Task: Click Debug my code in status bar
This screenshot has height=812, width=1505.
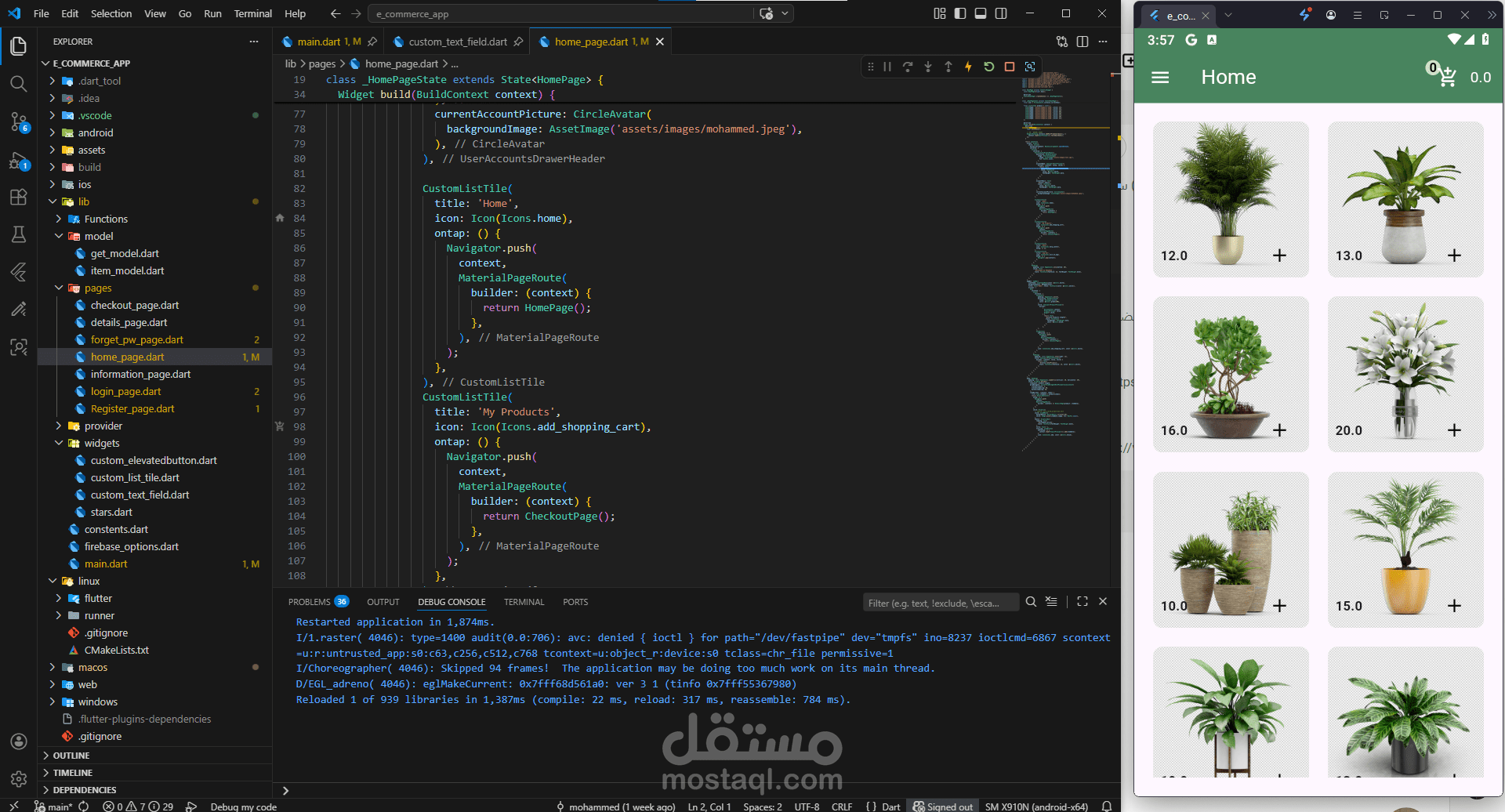Action: tap(243, 807)
